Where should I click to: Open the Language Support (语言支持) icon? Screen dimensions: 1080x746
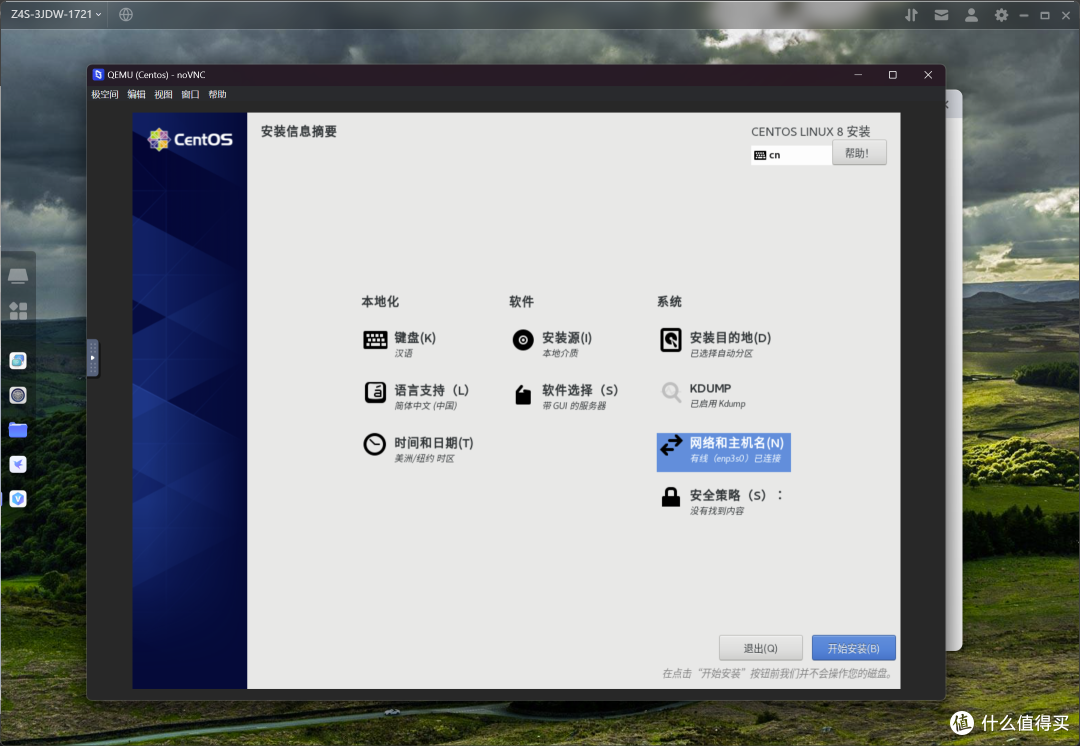(375, 392)
